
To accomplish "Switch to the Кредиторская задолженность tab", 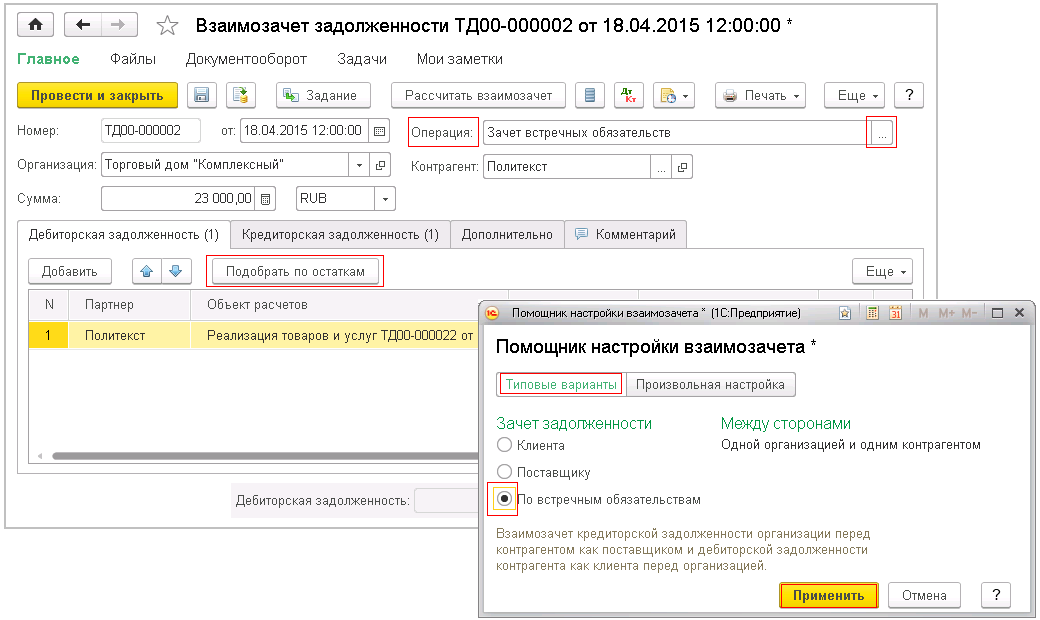I will click(x=340, y=235).
